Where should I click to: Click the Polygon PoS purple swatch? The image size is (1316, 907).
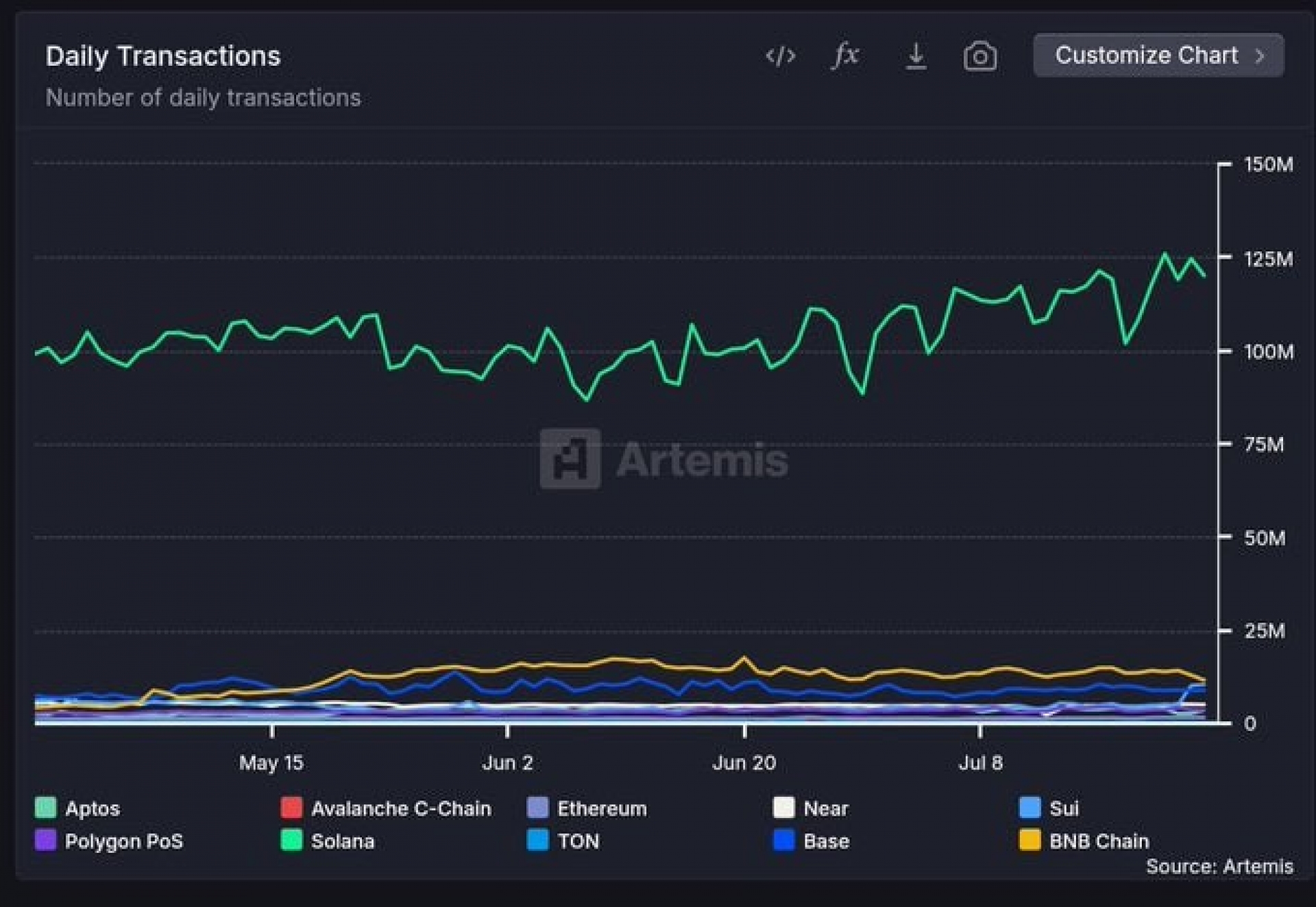pos(45,840)
